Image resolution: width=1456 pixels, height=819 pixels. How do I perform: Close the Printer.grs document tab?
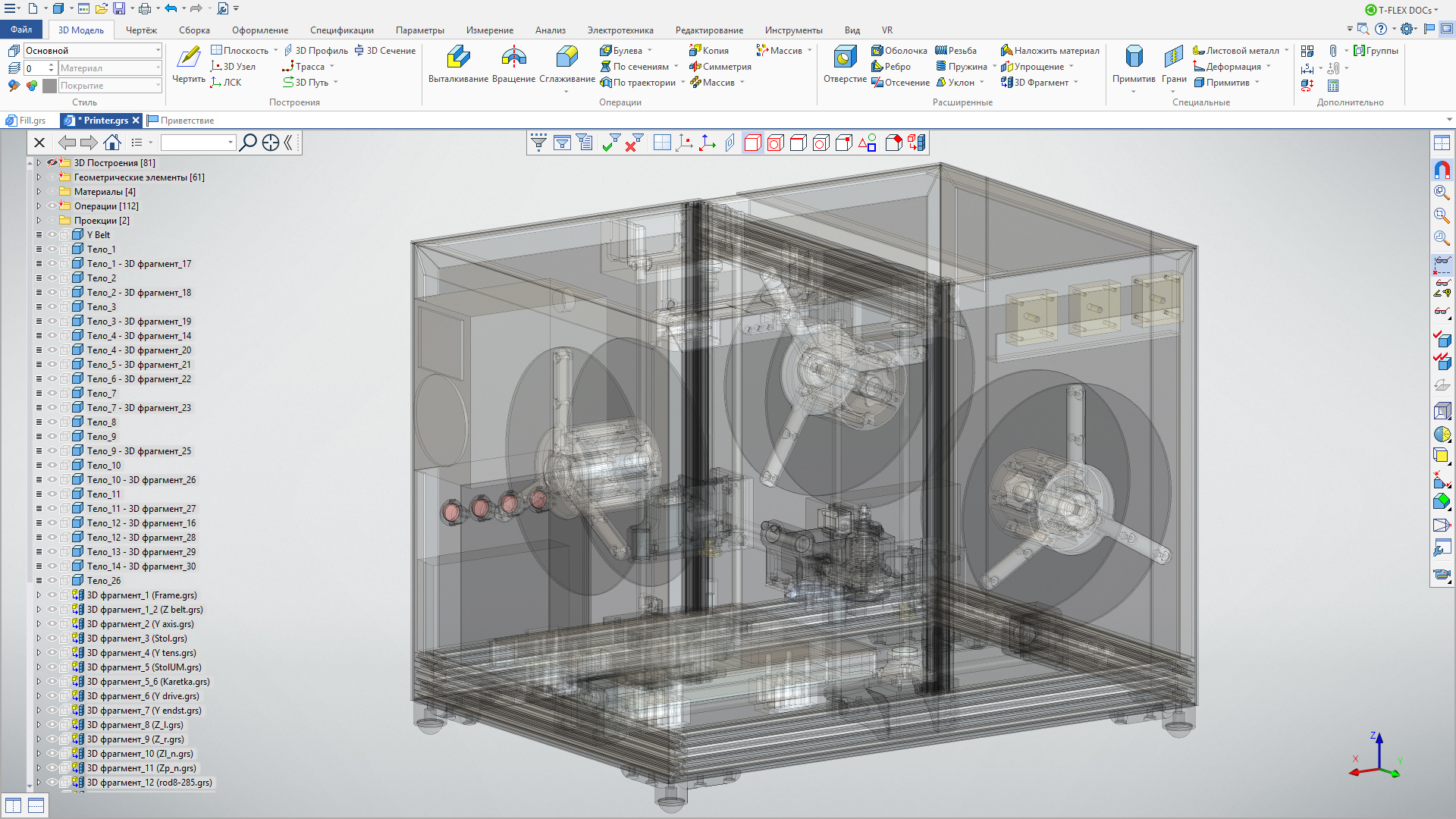tap(136, 121)
